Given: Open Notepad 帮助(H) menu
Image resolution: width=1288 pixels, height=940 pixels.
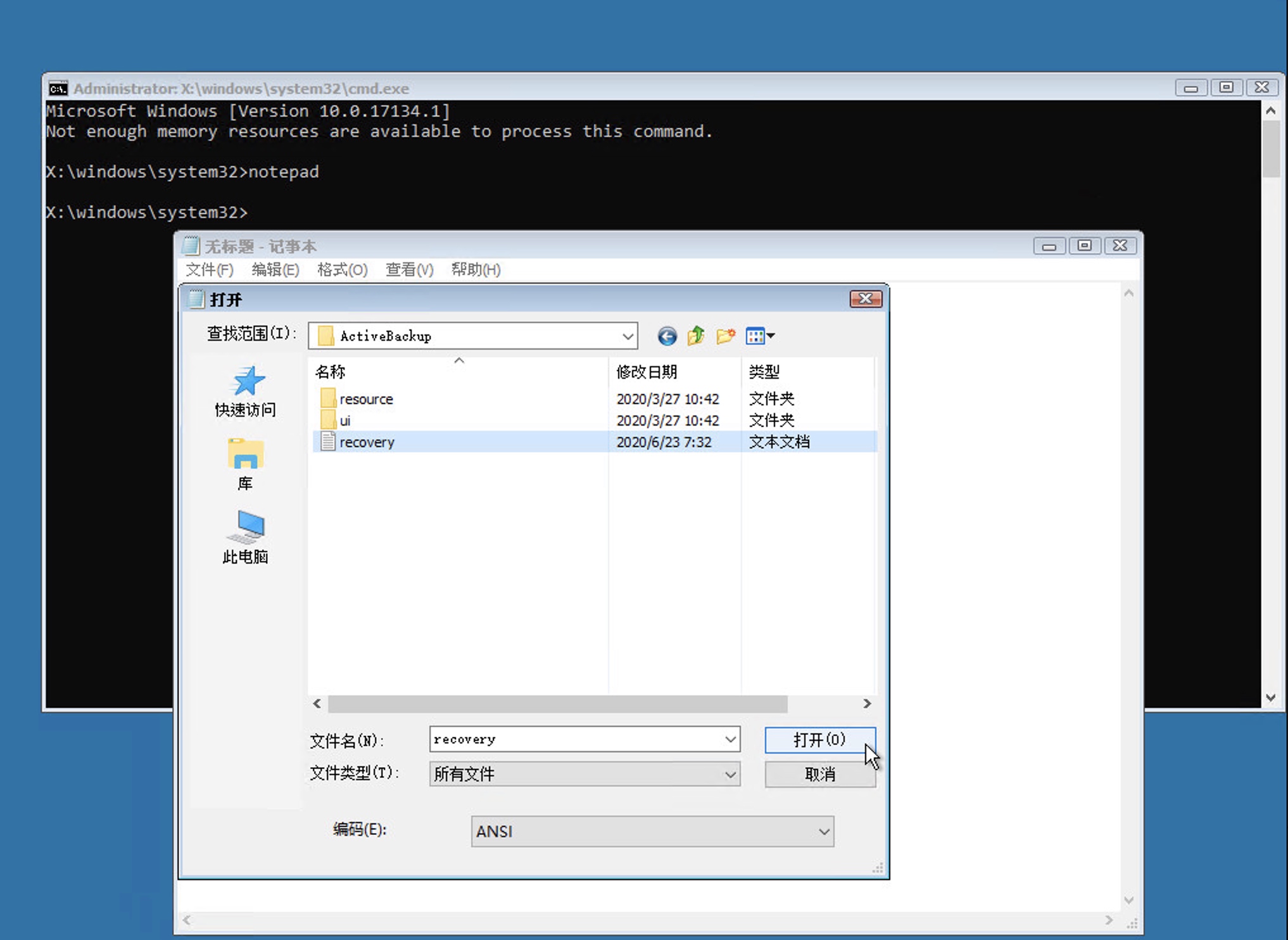Looking at the screenshot, I should (476, 270).
